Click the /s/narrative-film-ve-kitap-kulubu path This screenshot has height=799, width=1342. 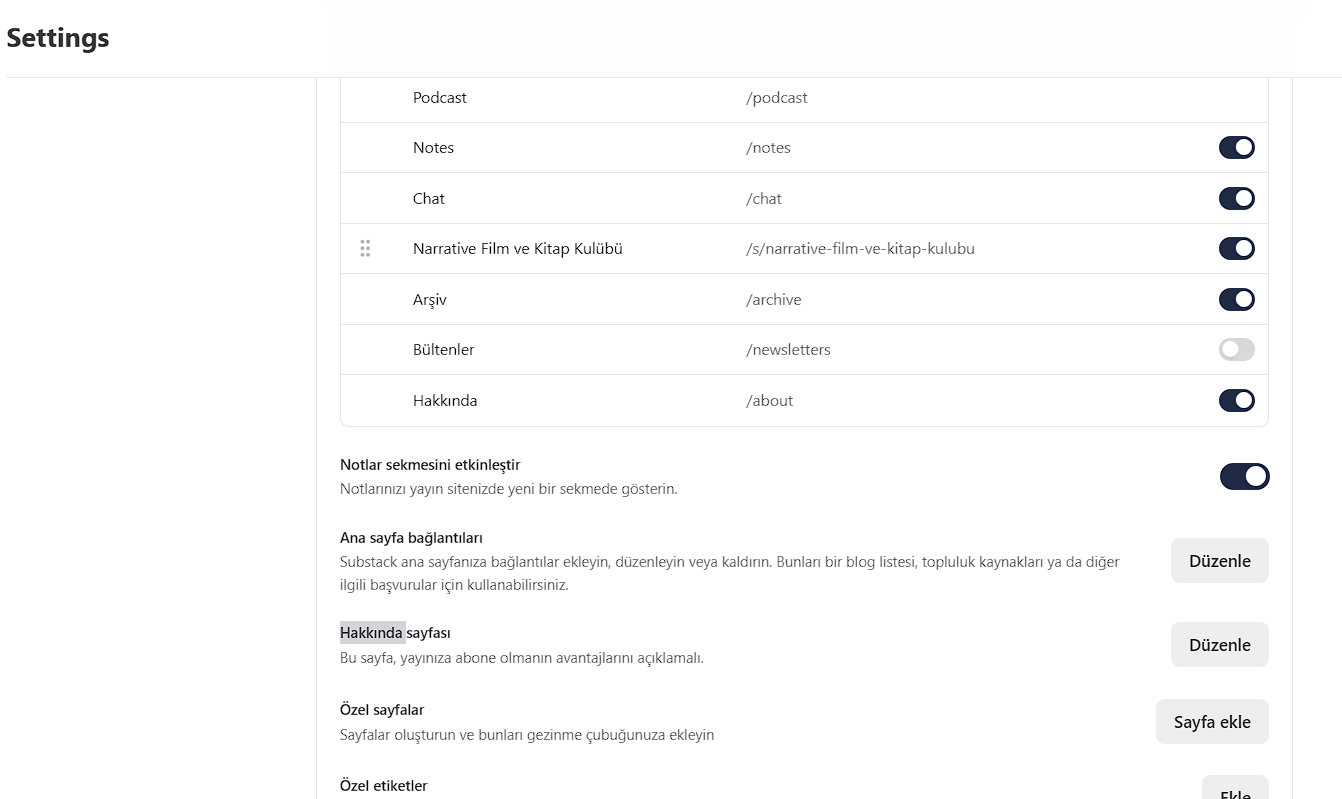[860, 249]
